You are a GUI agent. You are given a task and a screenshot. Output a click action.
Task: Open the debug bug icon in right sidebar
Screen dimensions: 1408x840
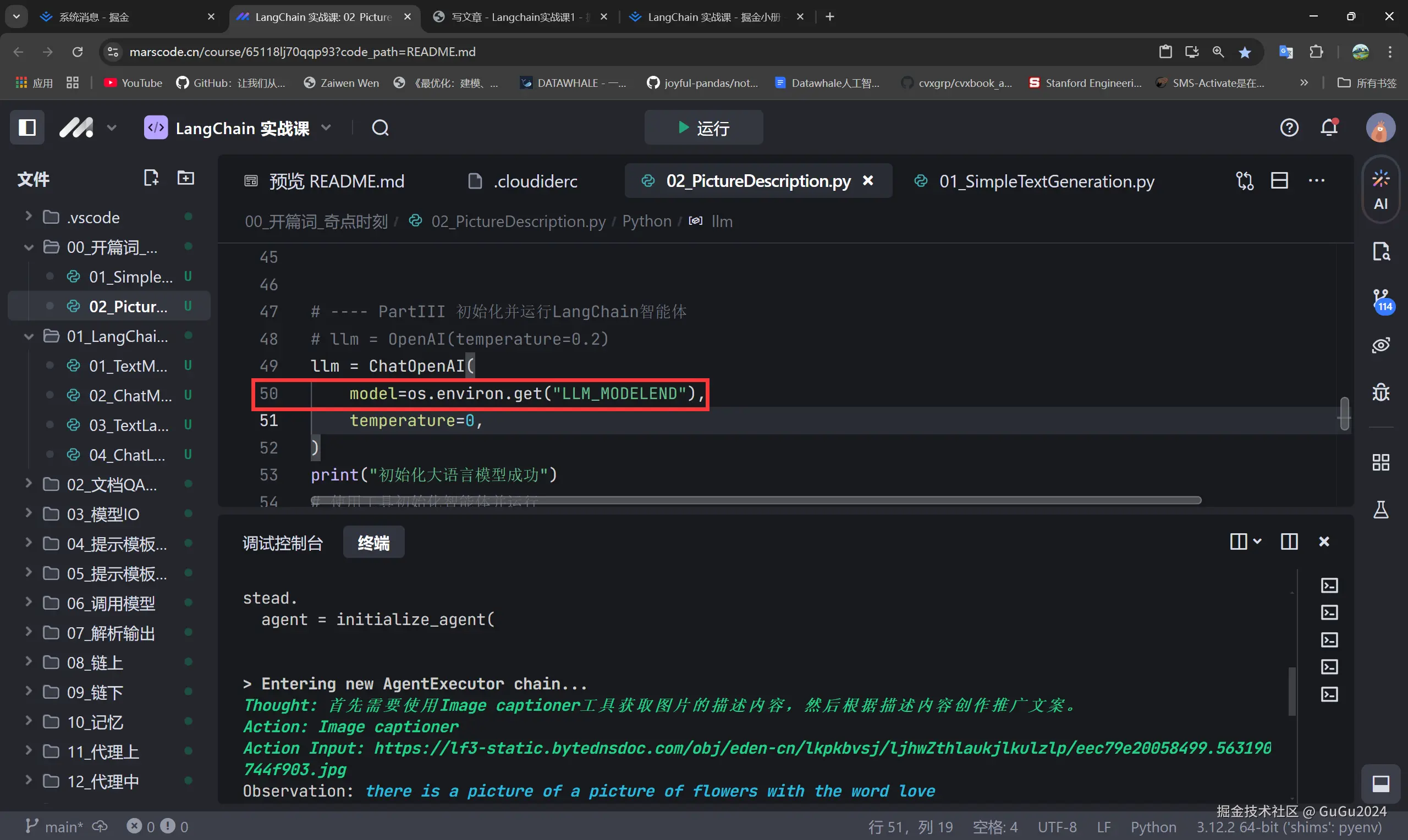(1381, 392)
